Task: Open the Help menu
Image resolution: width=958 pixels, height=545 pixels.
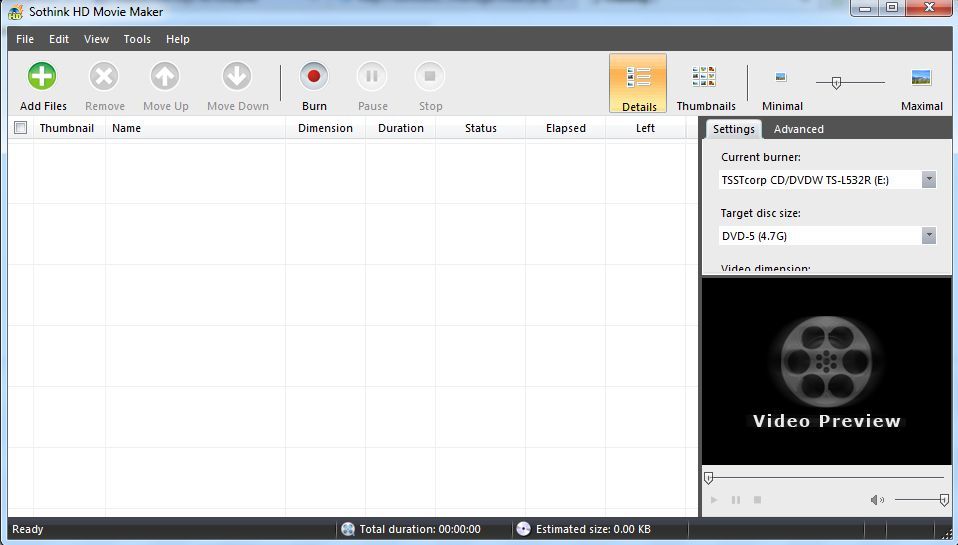Action: pos(178,39)
